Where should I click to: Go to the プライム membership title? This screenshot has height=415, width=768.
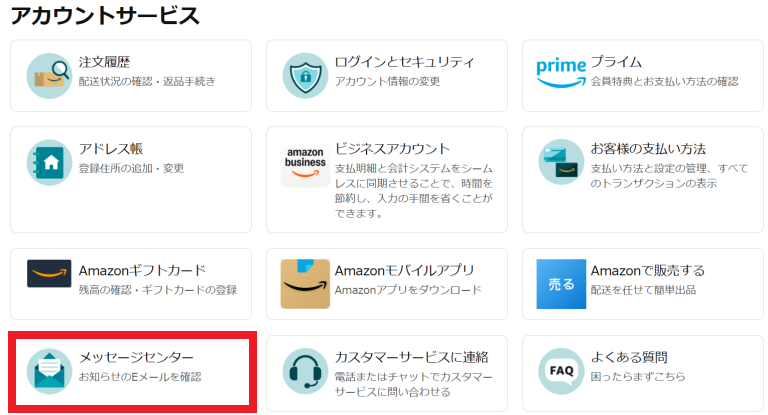point(616,62)
